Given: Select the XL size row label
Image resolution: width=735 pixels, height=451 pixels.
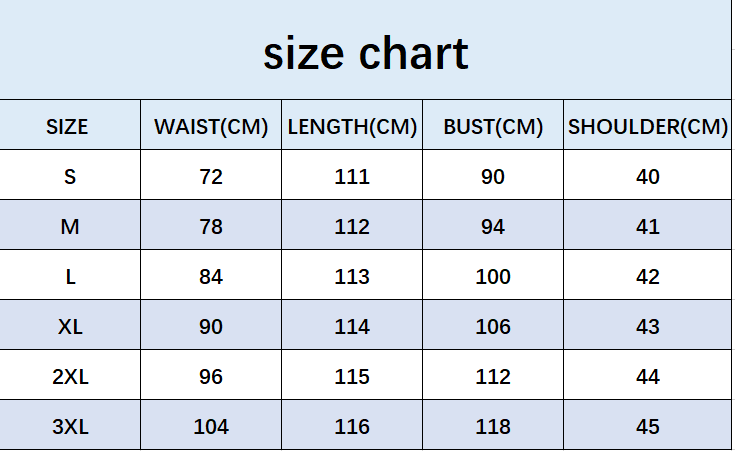Looking at the screenshot, I should pos(70,327).
